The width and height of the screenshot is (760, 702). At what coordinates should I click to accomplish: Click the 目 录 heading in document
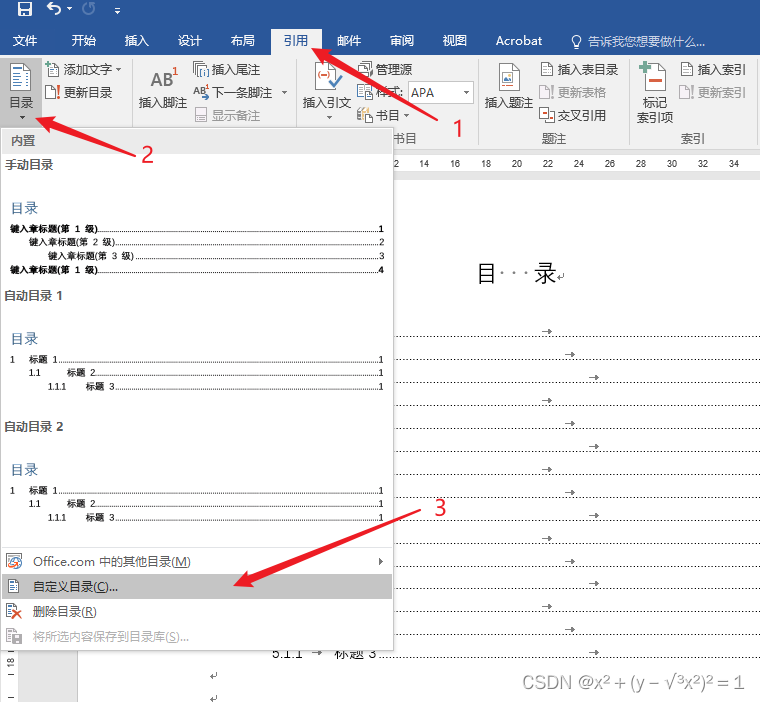click(x=517, y=274)
